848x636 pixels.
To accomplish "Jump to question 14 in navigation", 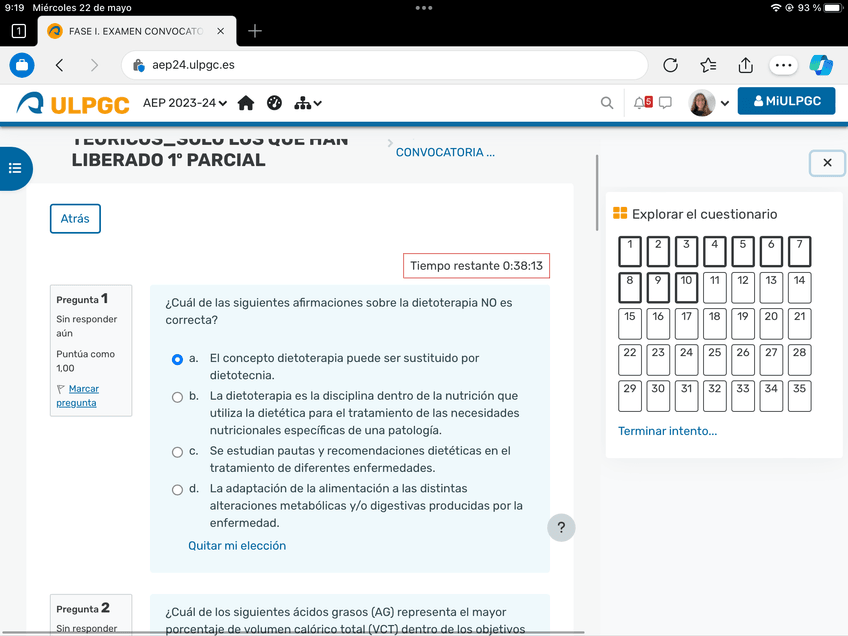I will [799, 288].
